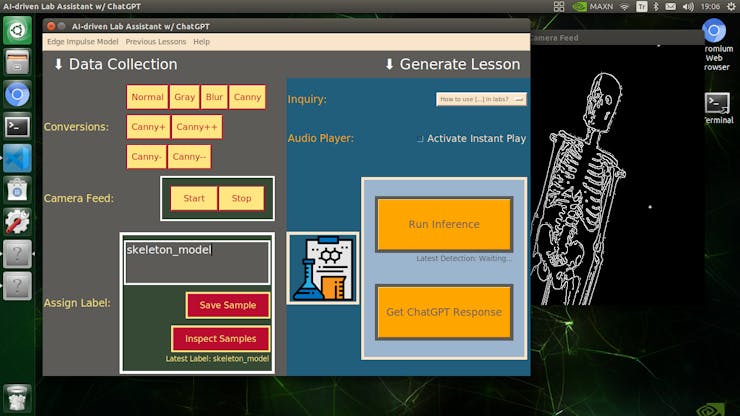Screen dimensions: 740x416
Task: Close the AI-driven Lab Assistant window
Action: pyautogui.click(x=51, y=26)
